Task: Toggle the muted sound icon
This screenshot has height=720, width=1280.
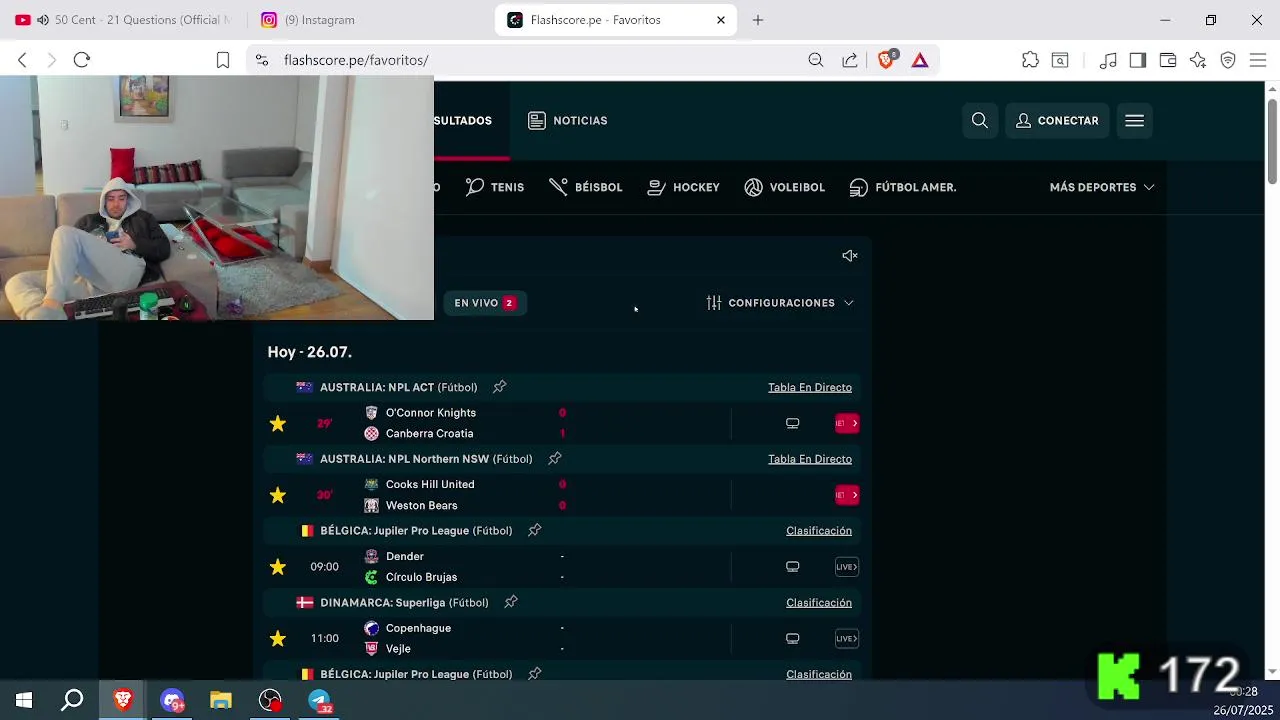Action: click(x=850, y=256)
